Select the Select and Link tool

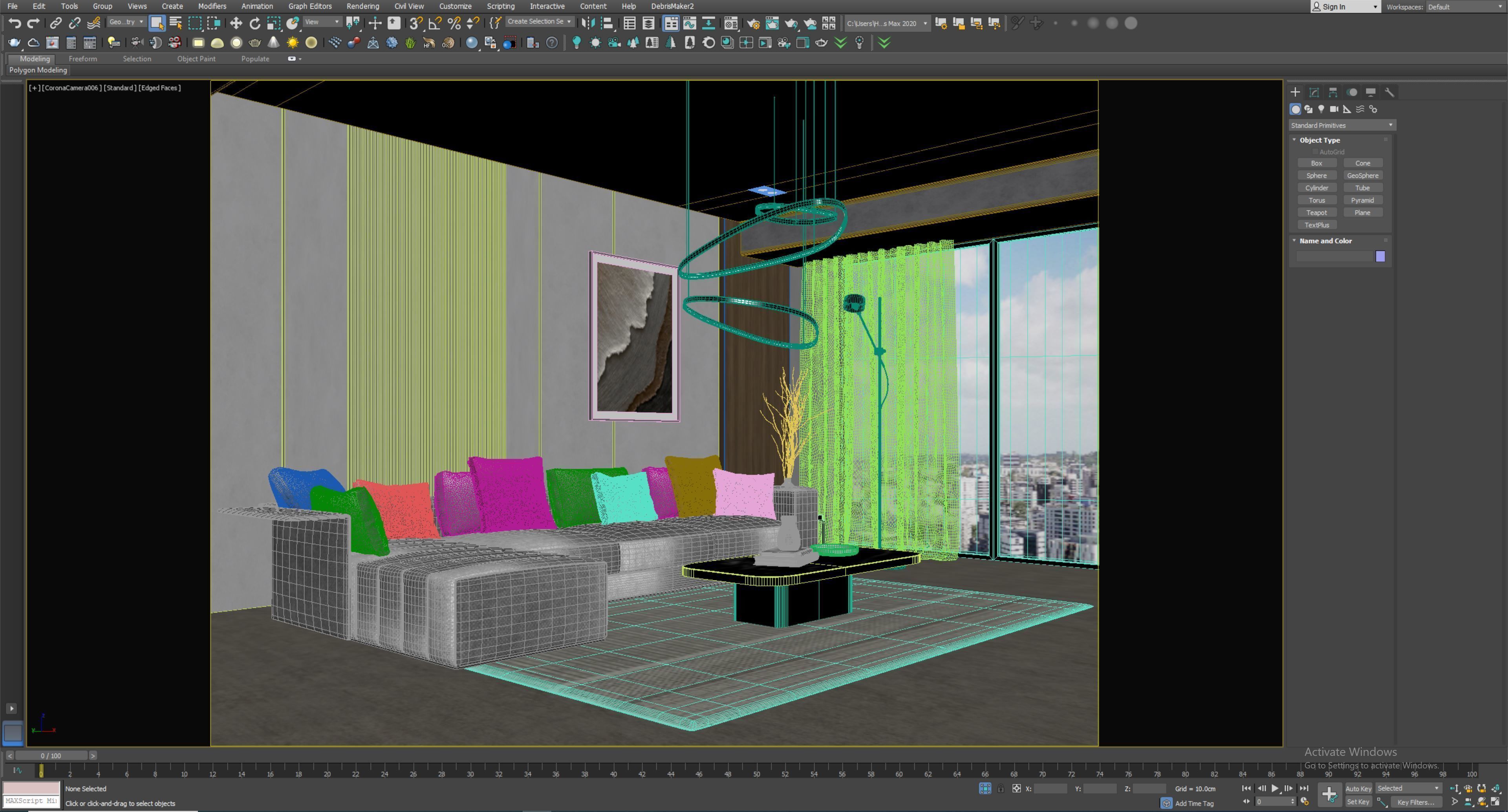click(56, 23)
